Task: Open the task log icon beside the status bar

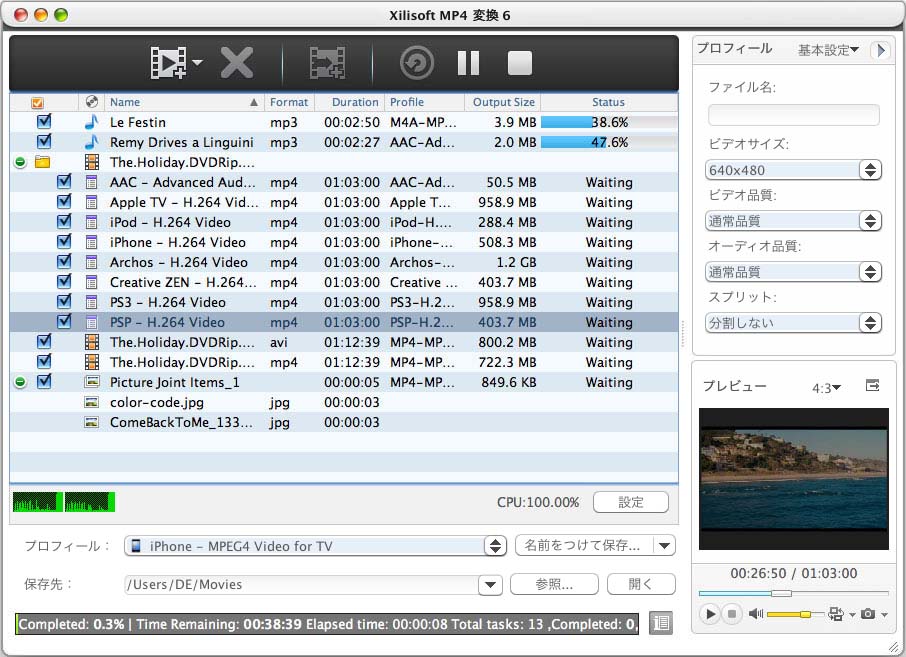Action: (661, 623)
